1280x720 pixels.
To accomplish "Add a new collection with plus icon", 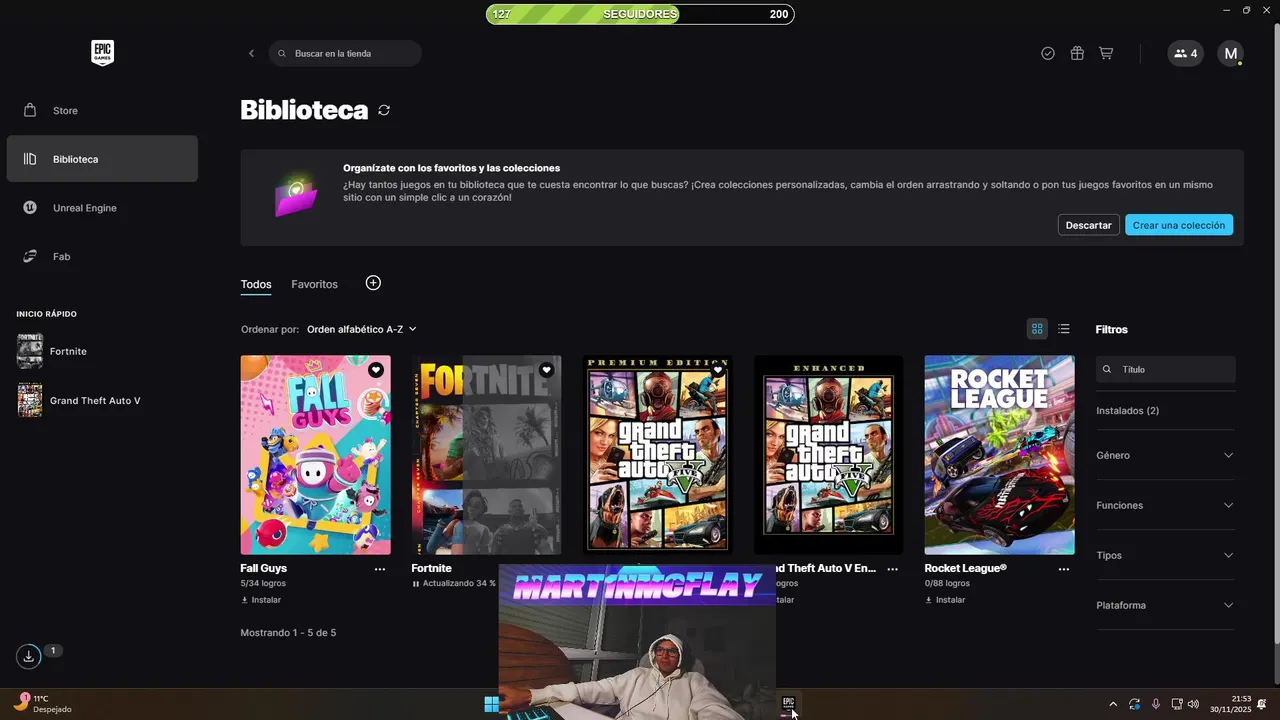I will pos(373,283).
